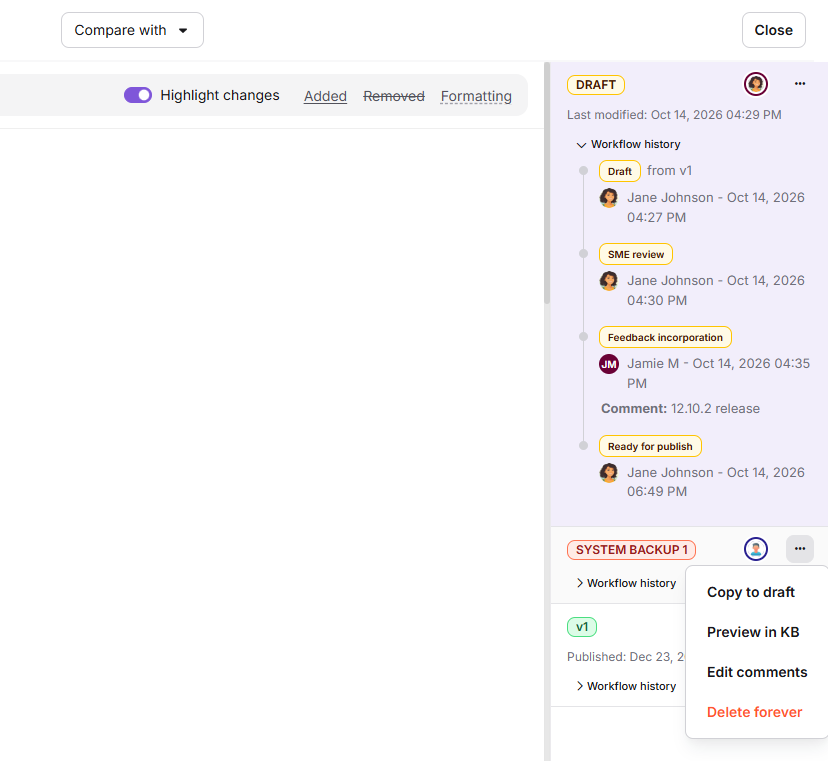Expand Workflow history under SYSTEM BACKUP 1

point(626,583)
